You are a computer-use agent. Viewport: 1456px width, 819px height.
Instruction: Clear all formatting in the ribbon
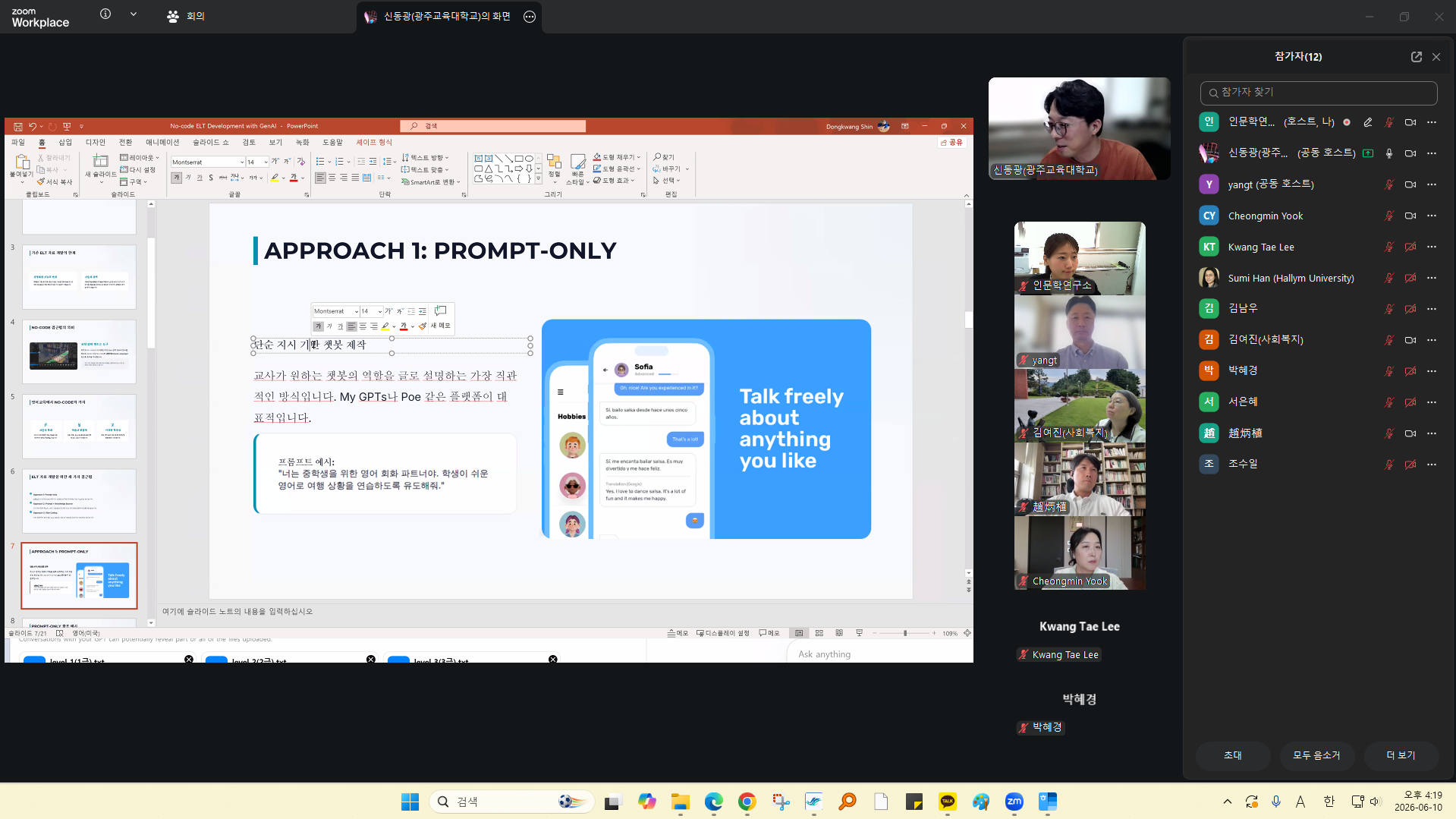coord(300,162)
